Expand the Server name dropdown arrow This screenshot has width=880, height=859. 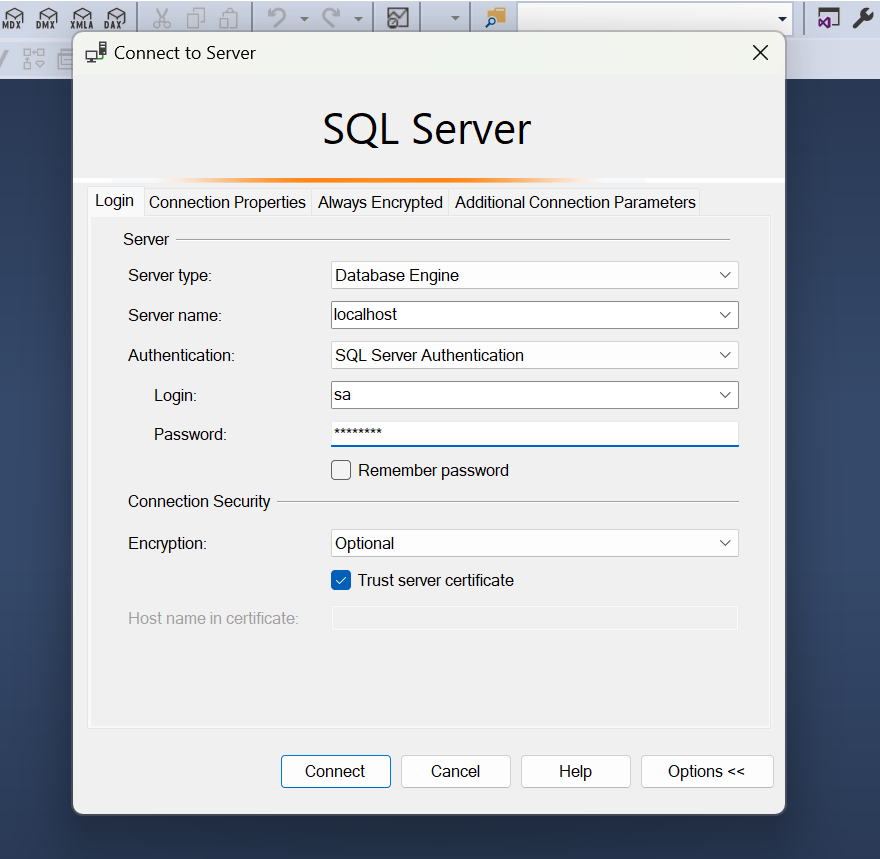(725, 315)
